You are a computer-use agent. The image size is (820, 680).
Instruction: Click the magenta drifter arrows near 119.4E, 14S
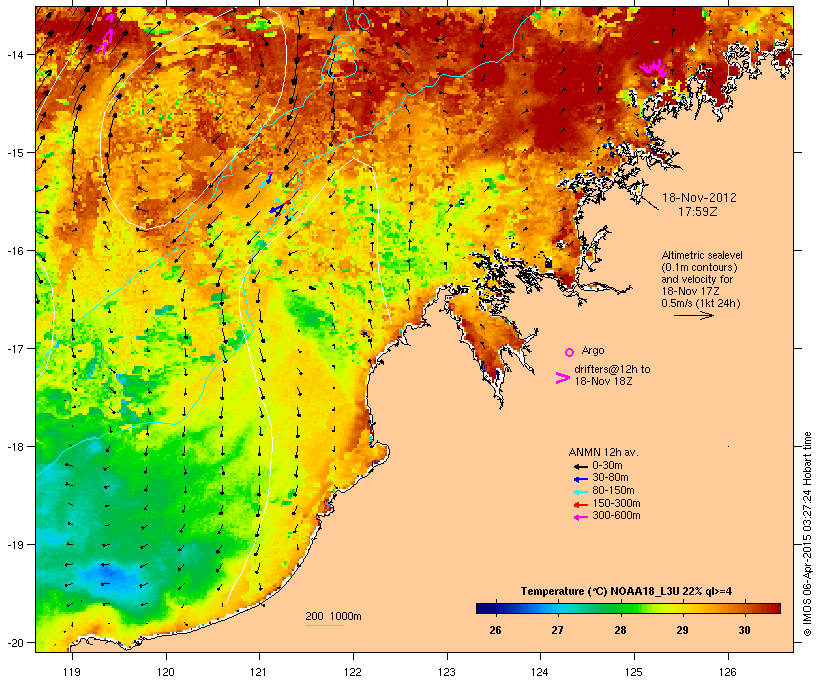[106, 35]
